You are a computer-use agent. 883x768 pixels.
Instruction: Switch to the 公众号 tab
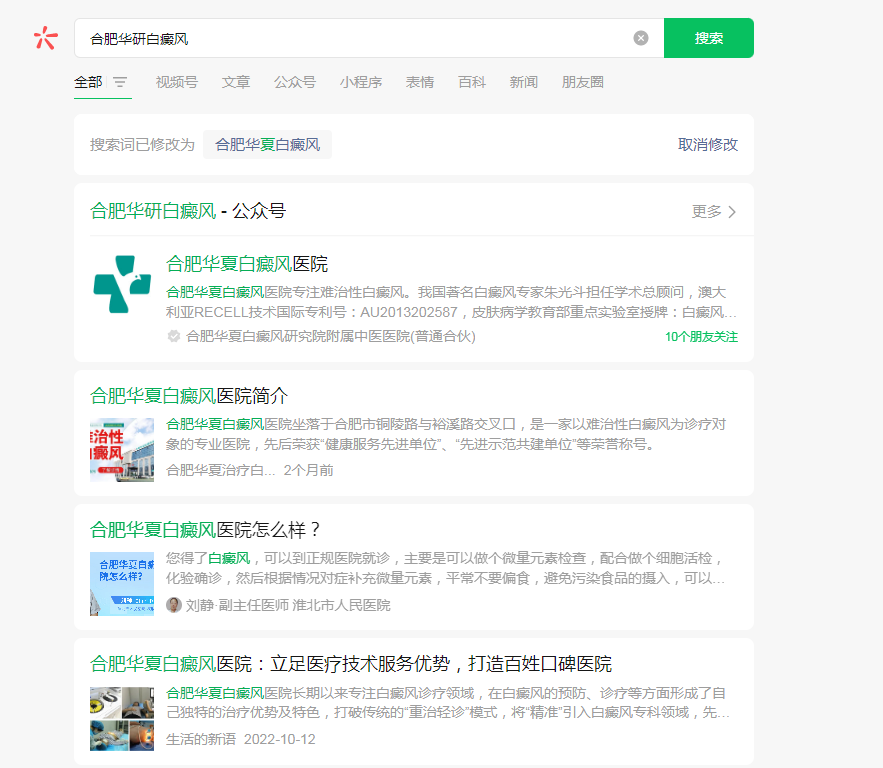(x=295, y=82)
